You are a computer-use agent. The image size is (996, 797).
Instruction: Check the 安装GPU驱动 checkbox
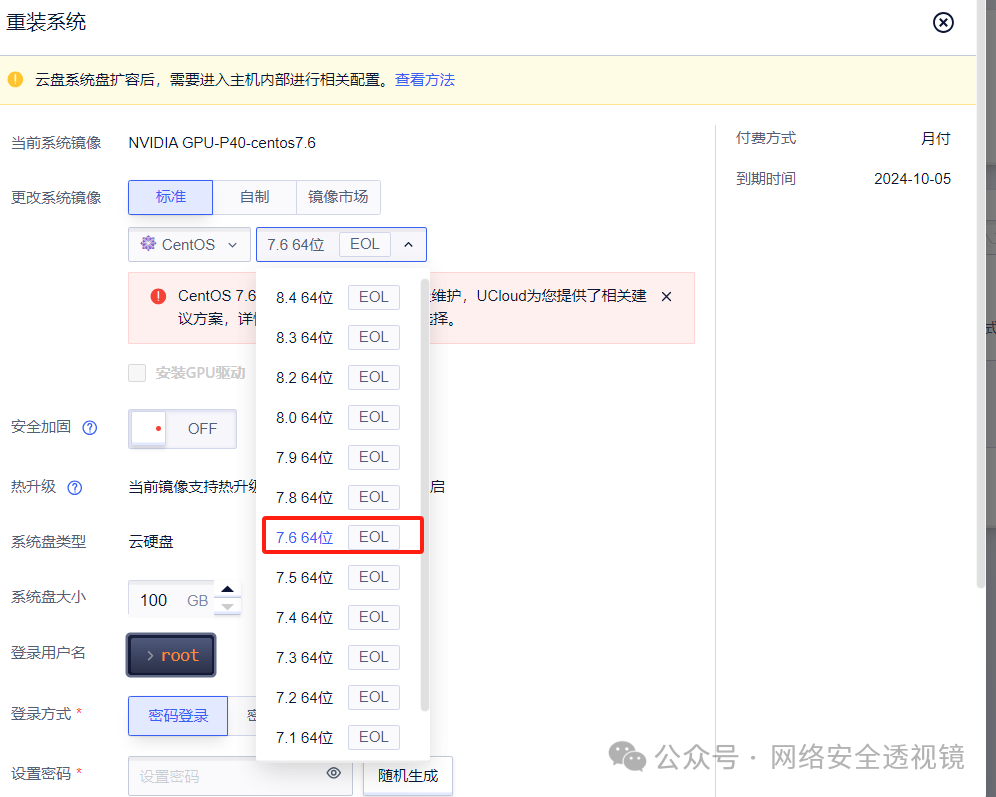pyautogui.click(x=137, y=373)
